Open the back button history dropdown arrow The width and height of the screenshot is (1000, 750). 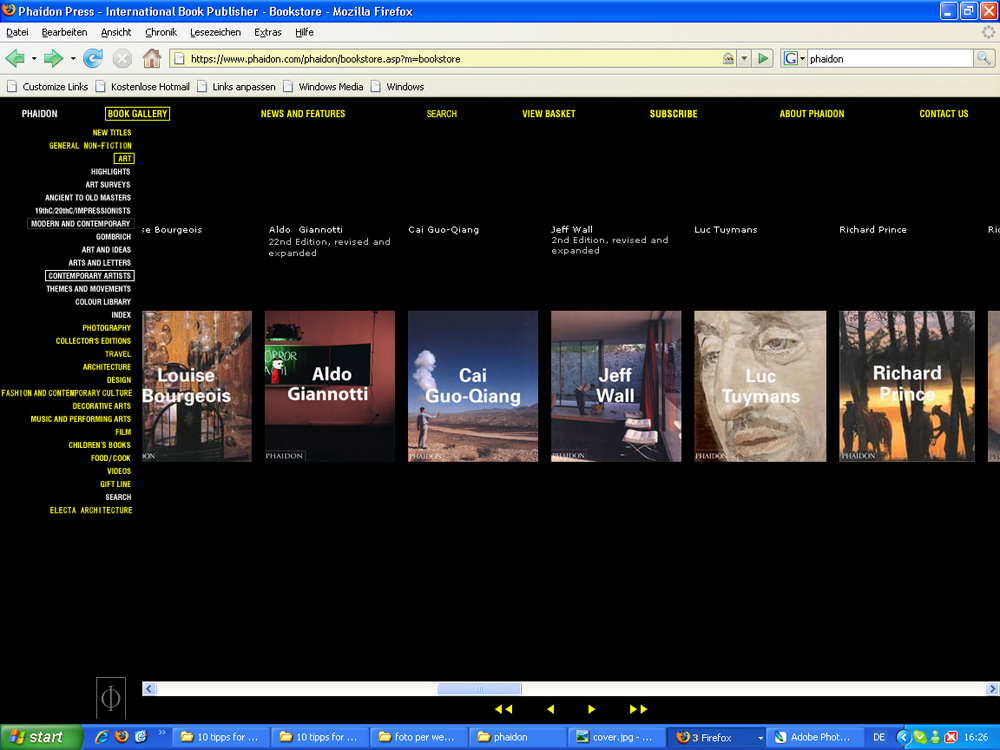pos(34,58)
